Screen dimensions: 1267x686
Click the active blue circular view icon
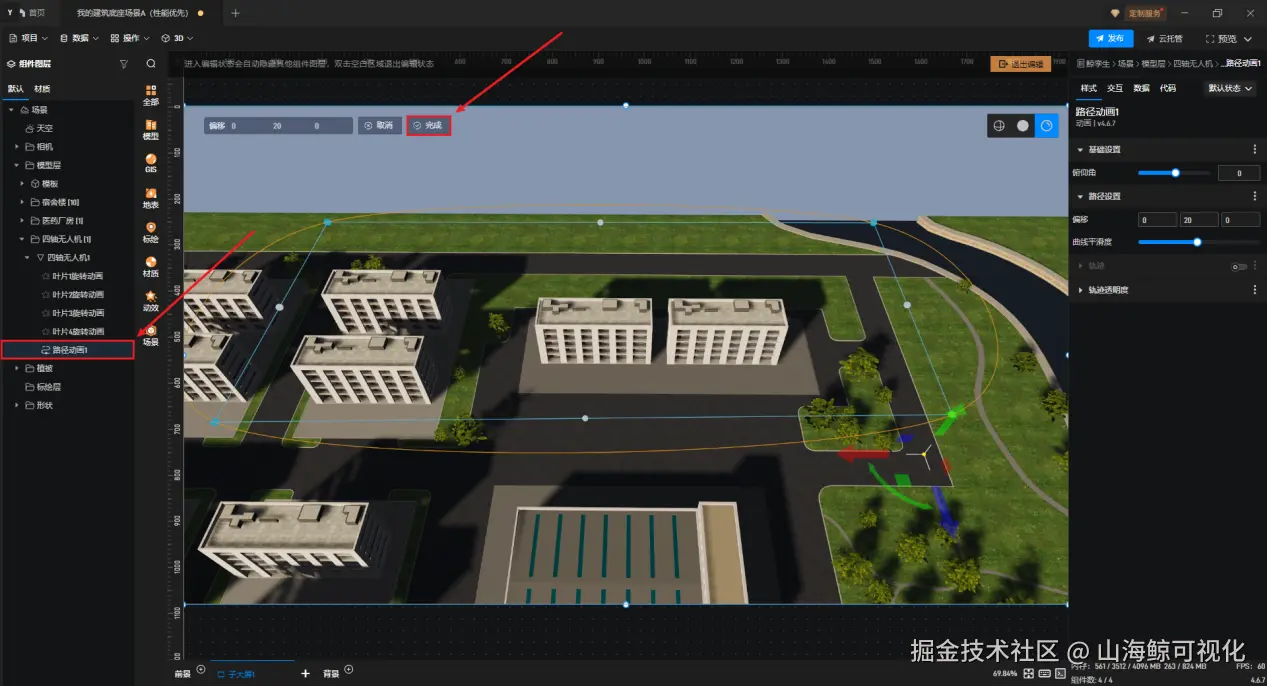1046,126
